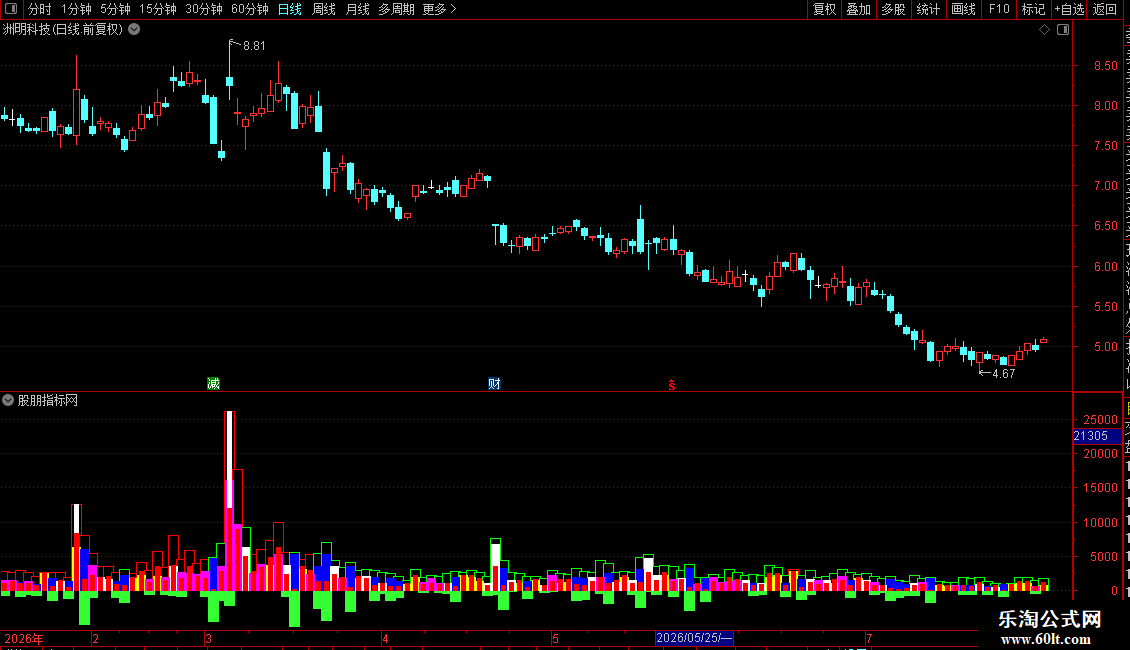Switch to the 周线 weekly chart

[x=324, y=9]
